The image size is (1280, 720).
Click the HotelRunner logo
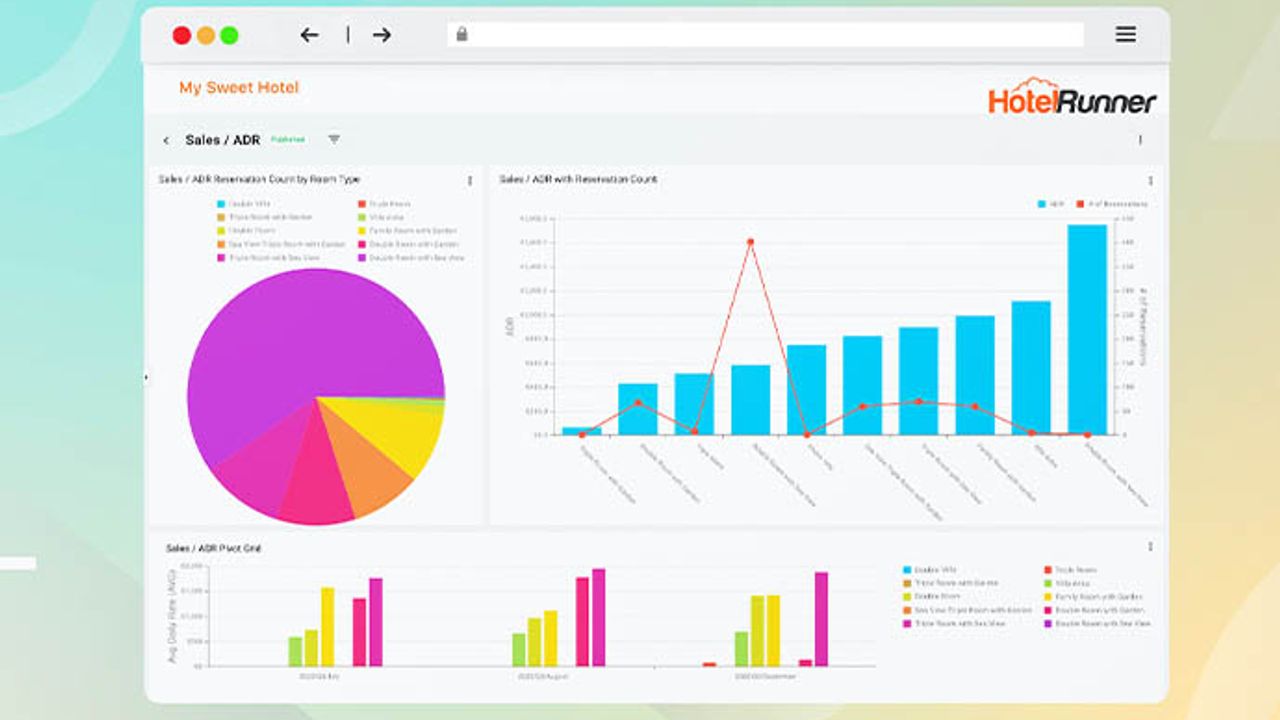[x=1072, y=98]
